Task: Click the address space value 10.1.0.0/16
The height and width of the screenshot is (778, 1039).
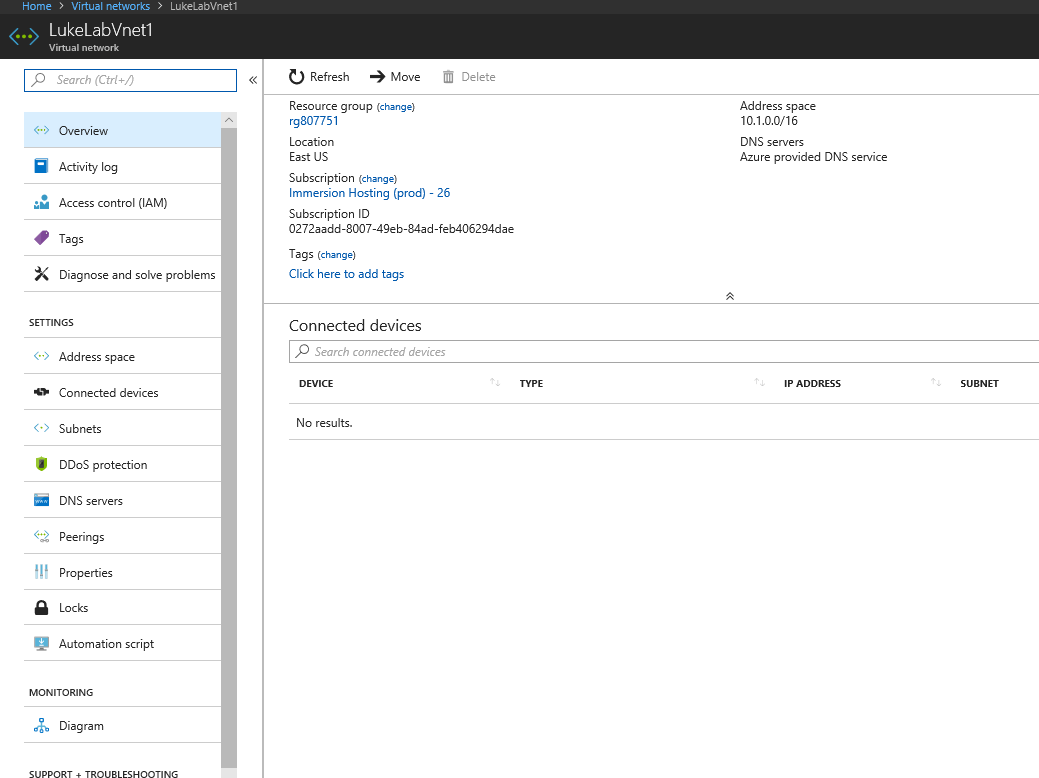Action: 769,121
